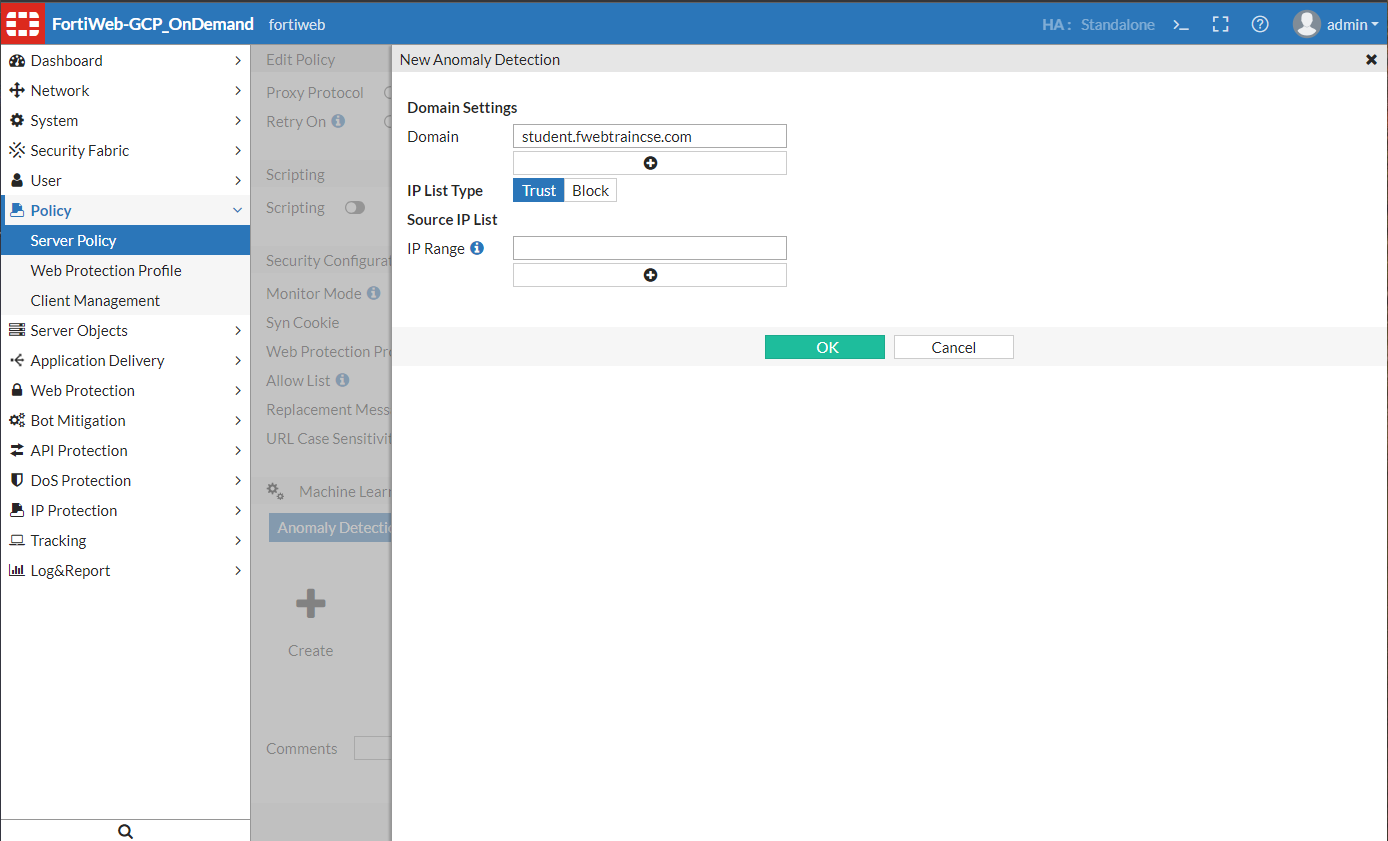Click the Domain input field

pyautogui.click(x=650, y=136)
